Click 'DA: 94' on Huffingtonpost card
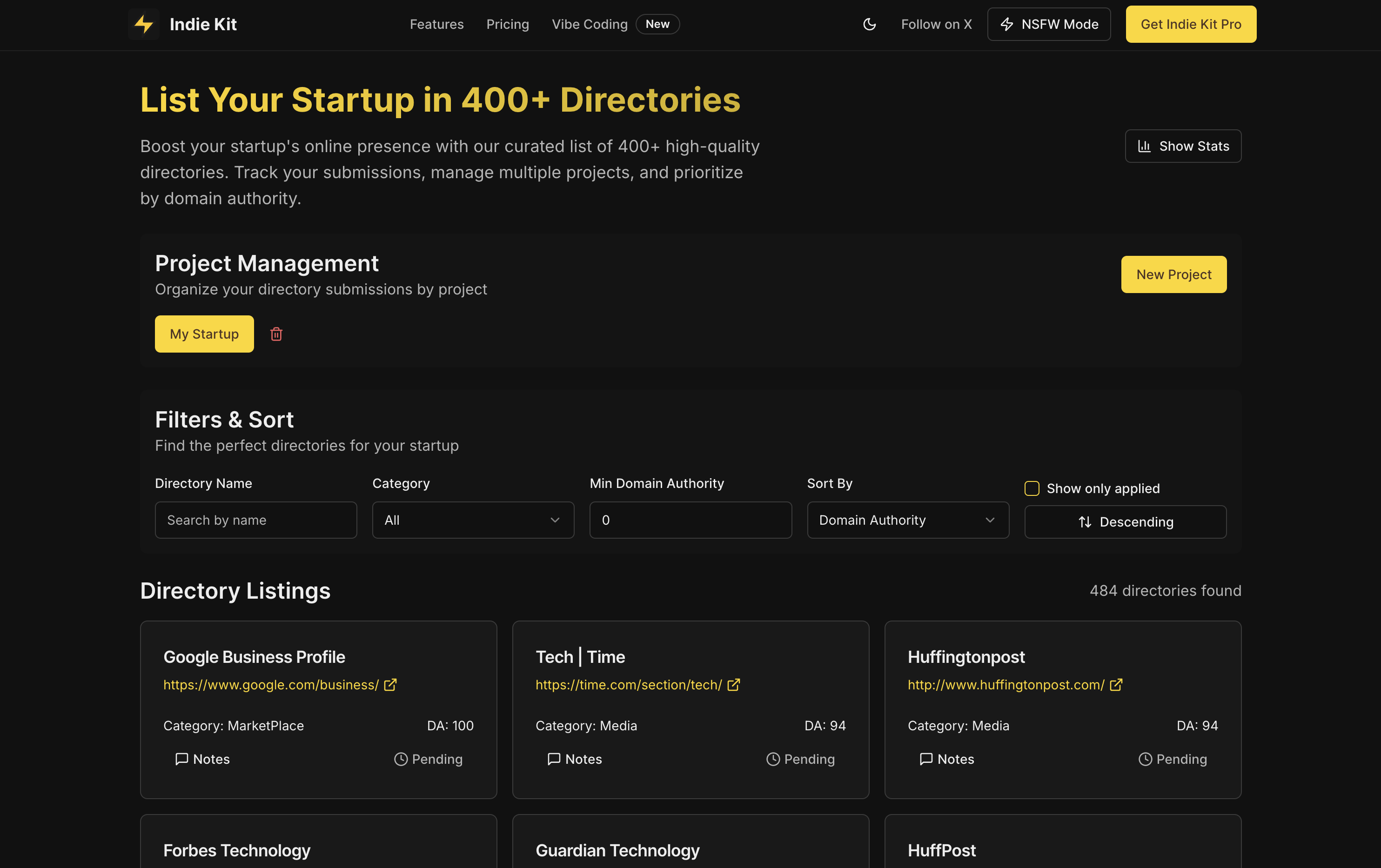This screenshot has height=868, width=1381. point(1197,726)
